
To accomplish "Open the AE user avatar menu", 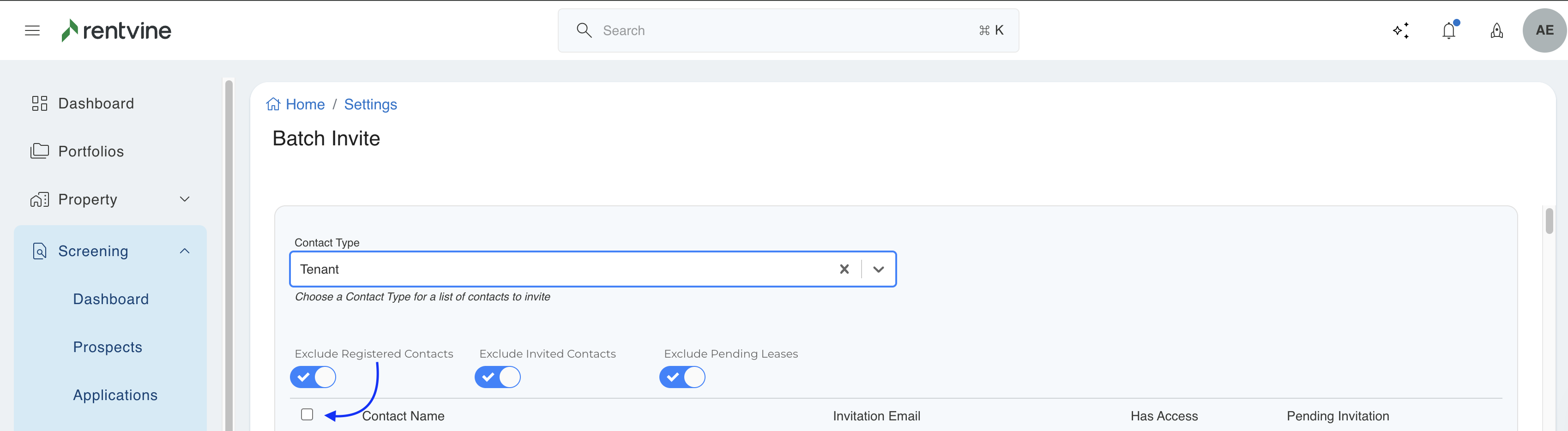I will pos(1544,30).
